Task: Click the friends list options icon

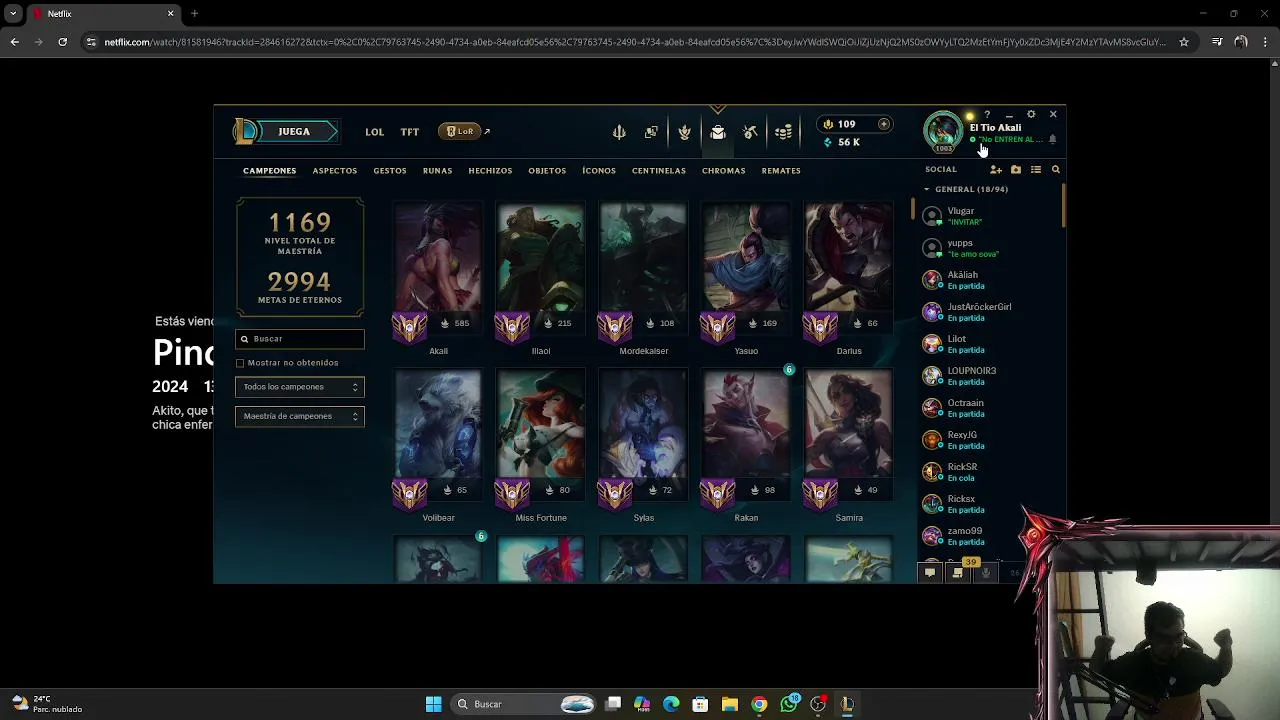Action: 1036,170
